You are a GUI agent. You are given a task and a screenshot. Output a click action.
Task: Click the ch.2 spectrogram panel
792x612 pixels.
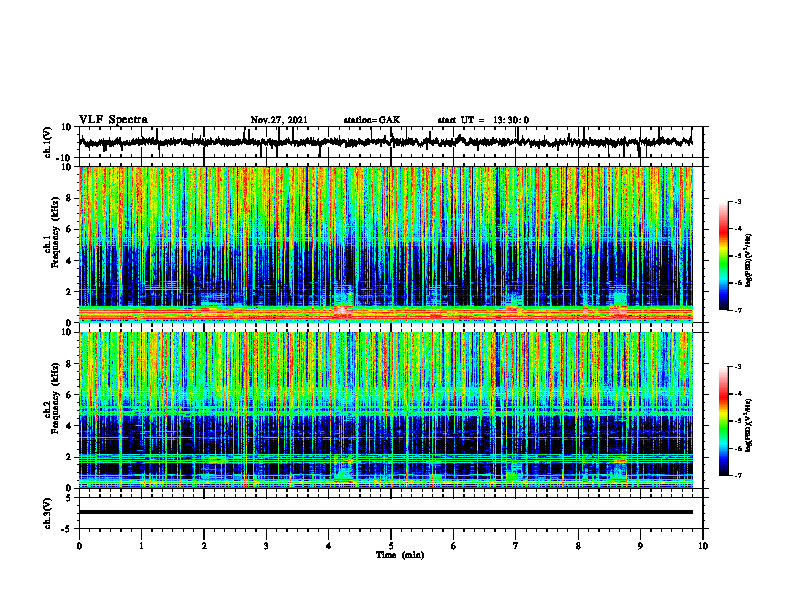385,410
